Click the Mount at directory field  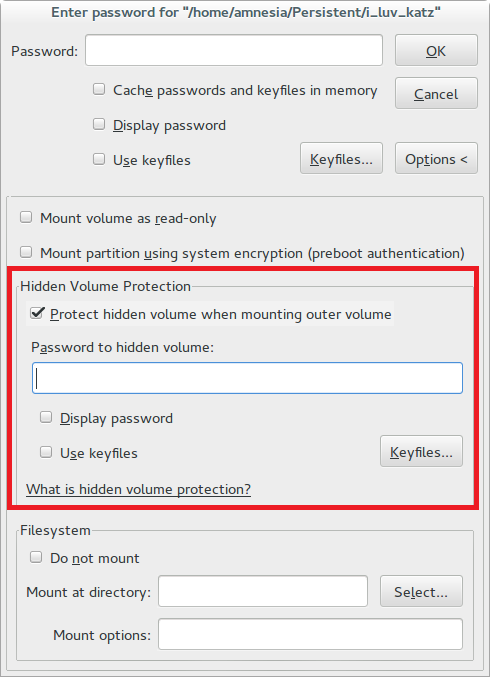point(263,591)
